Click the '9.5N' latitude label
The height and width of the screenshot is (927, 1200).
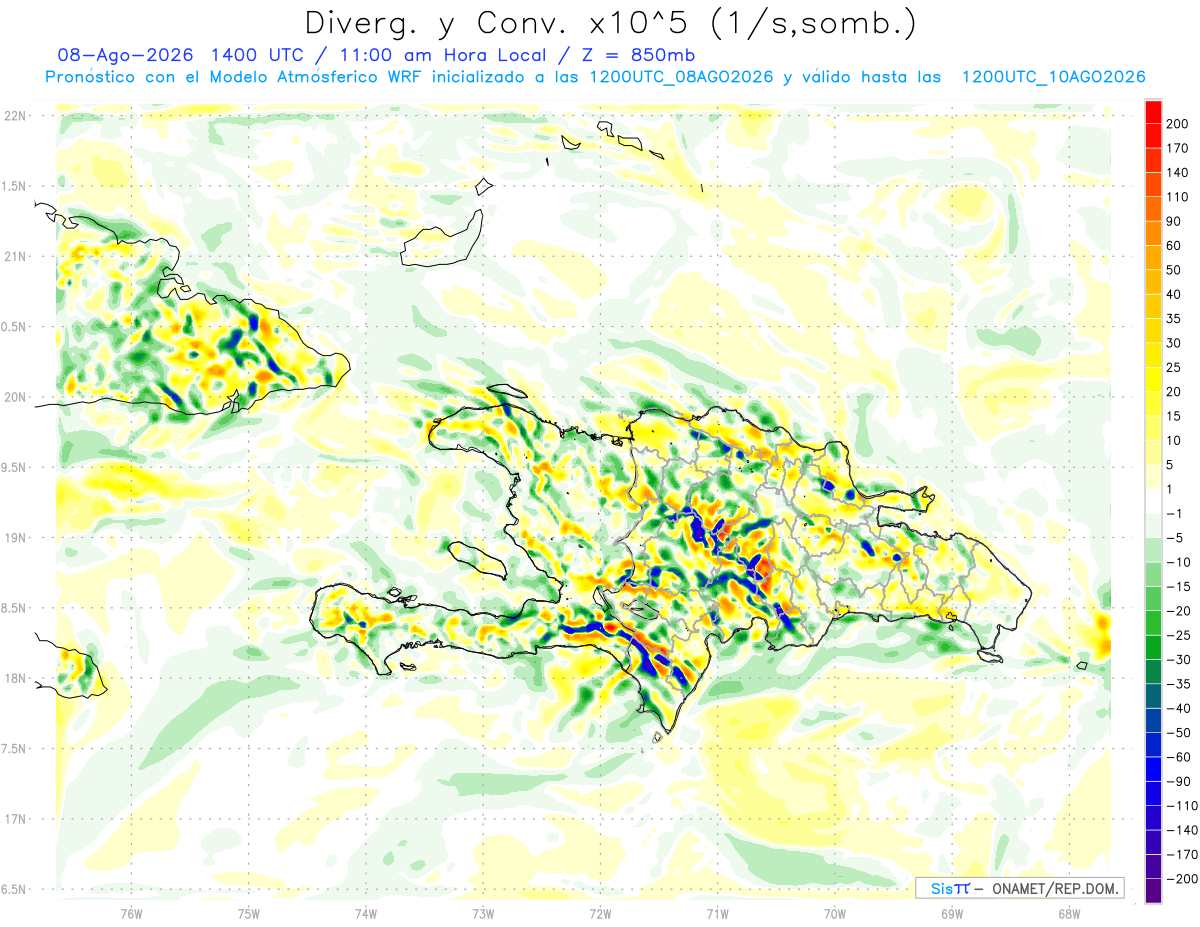pyautogui.click(x=14, y=467)
